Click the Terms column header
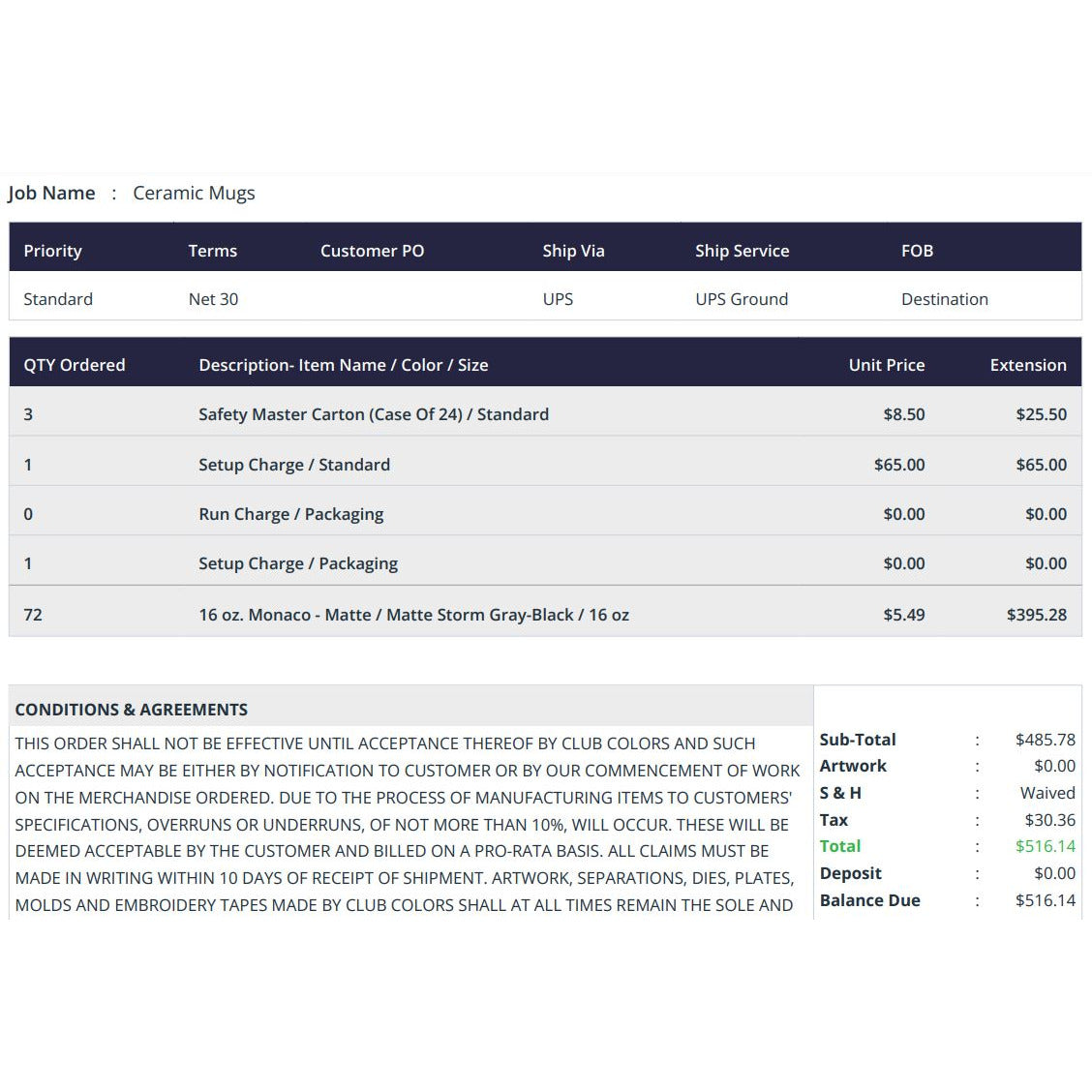The height and width of the screenshot is (1092, 1092). (212, 251)
